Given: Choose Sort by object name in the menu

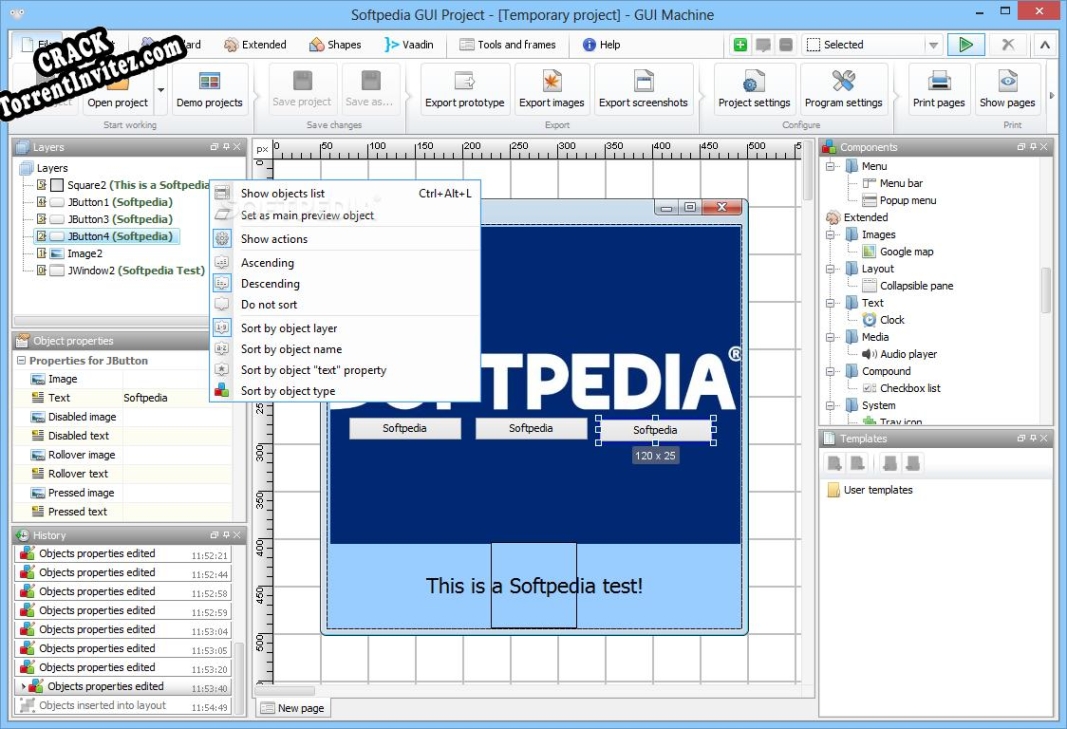Looking at the screenshot, I should pos(289,349).
